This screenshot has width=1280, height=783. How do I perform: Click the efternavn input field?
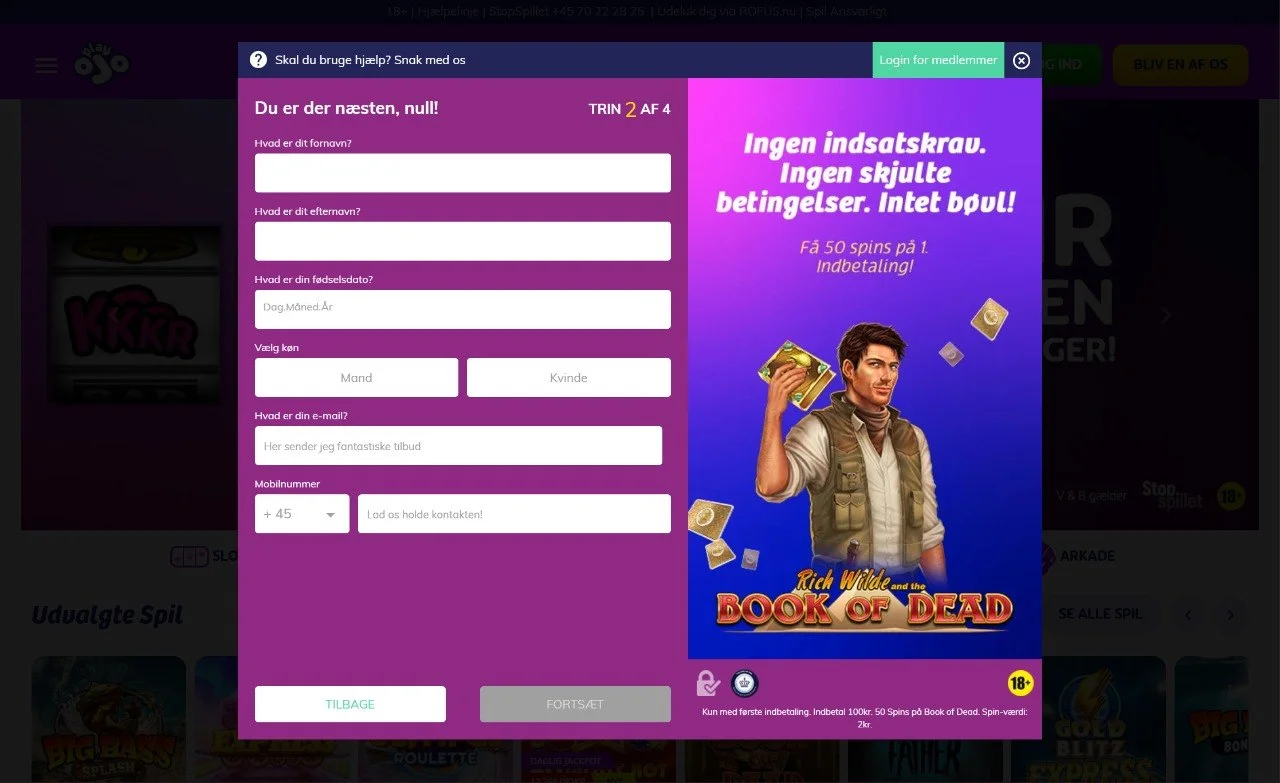(463, 241)
